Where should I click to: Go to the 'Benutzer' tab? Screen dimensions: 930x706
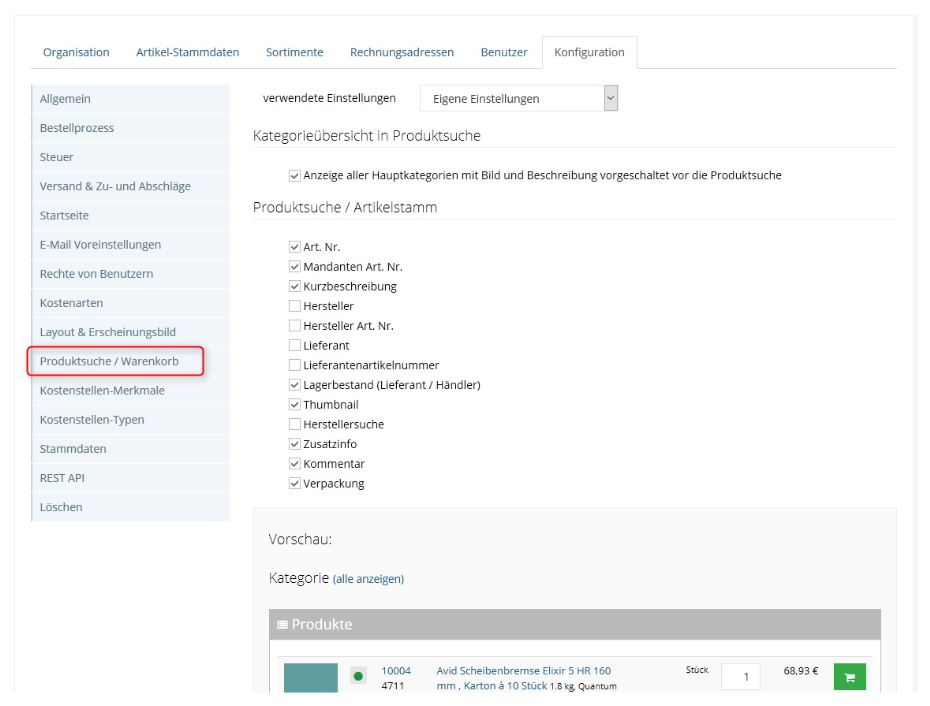504,52
